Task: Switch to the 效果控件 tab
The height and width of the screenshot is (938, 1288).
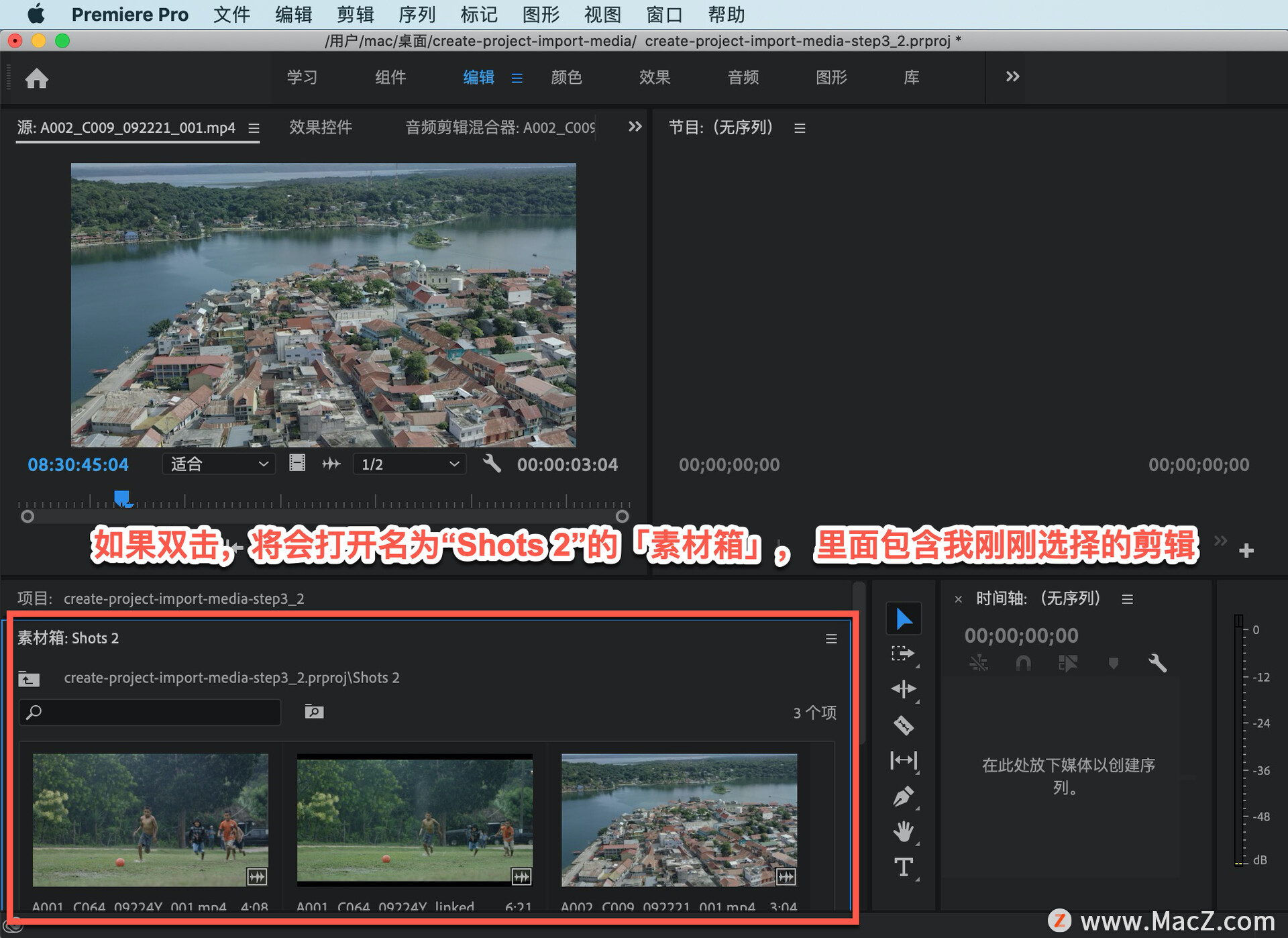Action: tap(321, 127)
